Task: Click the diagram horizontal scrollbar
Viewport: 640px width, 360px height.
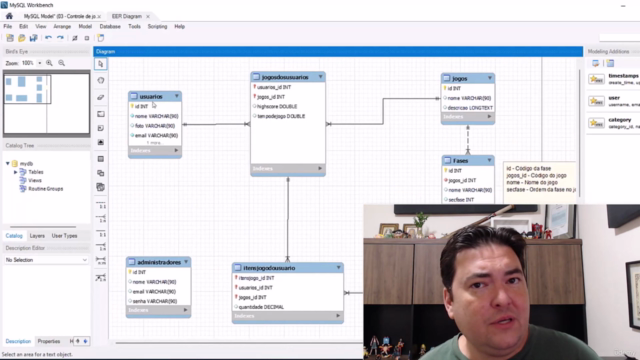Action: pyautogui.click(x=239, y=343)
